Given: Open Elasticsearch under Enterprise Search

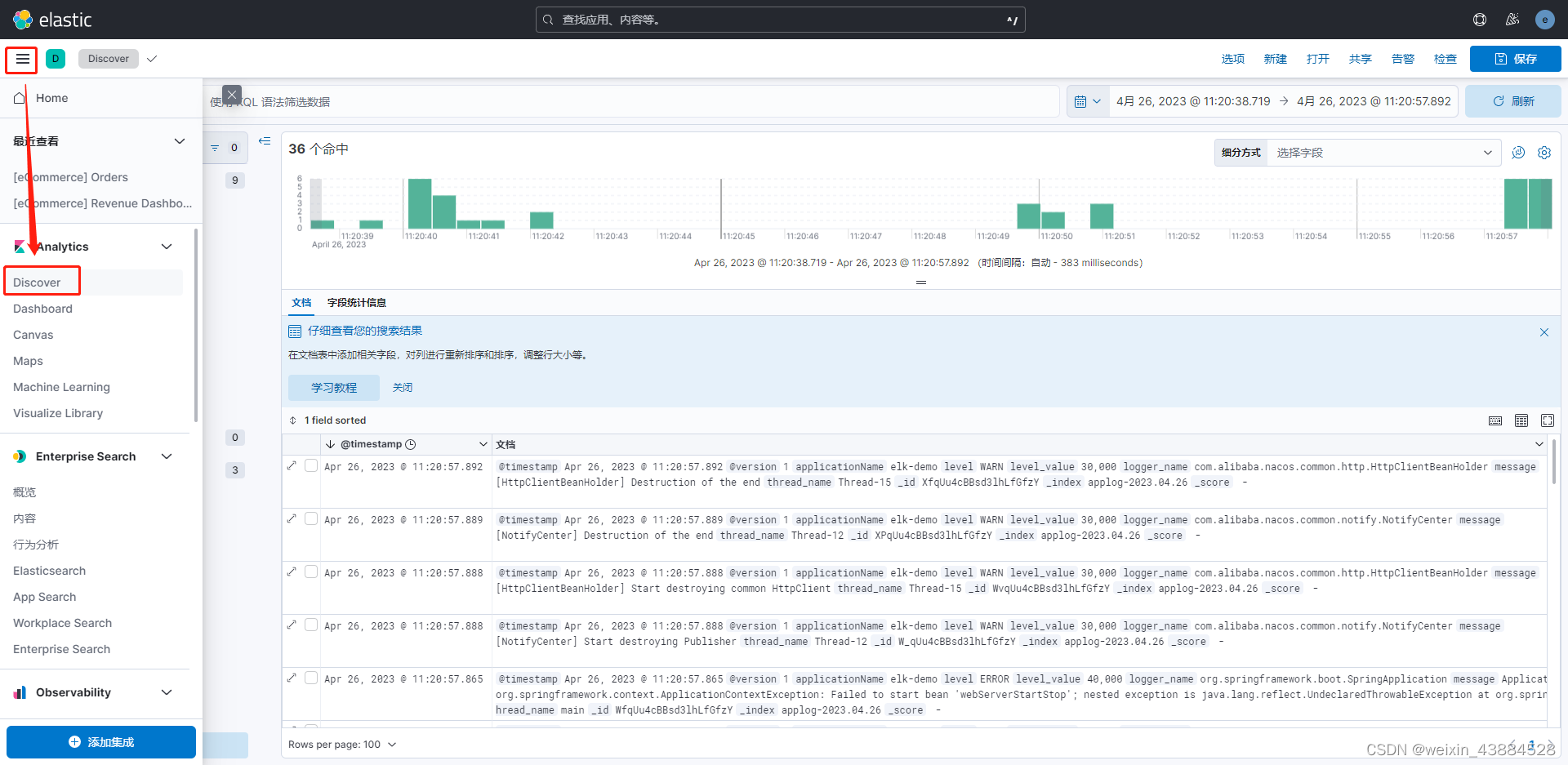Looking at the screenshot, I should (49, 571).
